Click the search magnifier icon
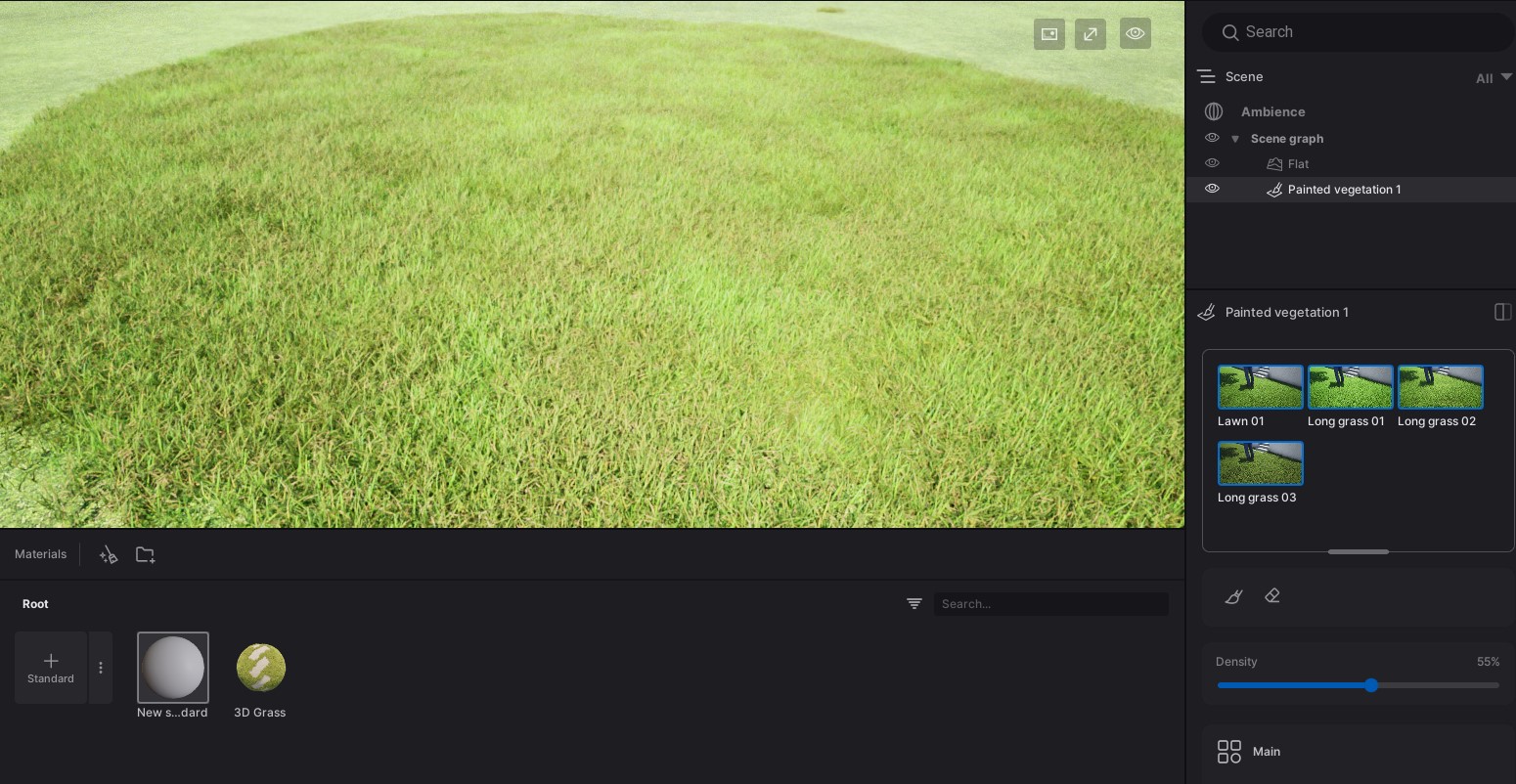Image resolution: width=1516 pixels, height=784 pixels. (x=1230, y=32)
